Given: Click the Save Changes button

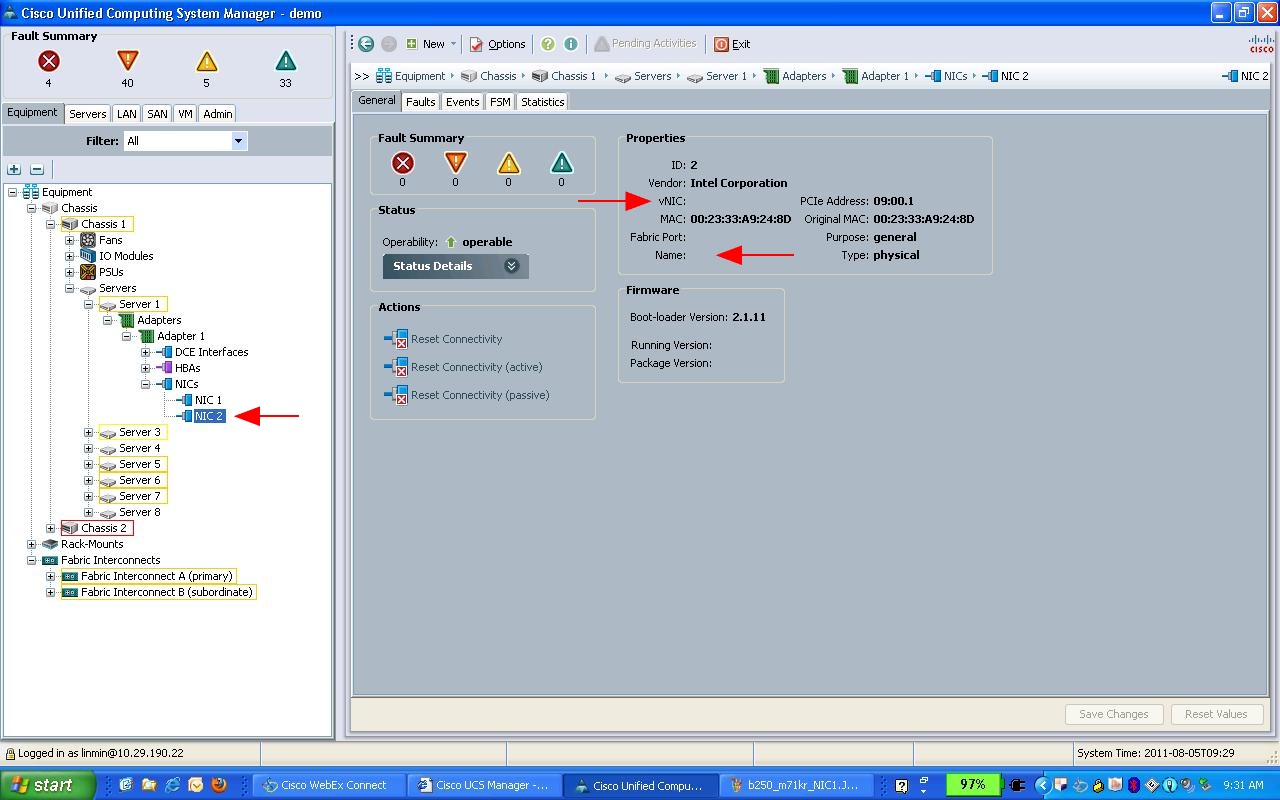Looking at the screenshot, I should coord(1113,714).
